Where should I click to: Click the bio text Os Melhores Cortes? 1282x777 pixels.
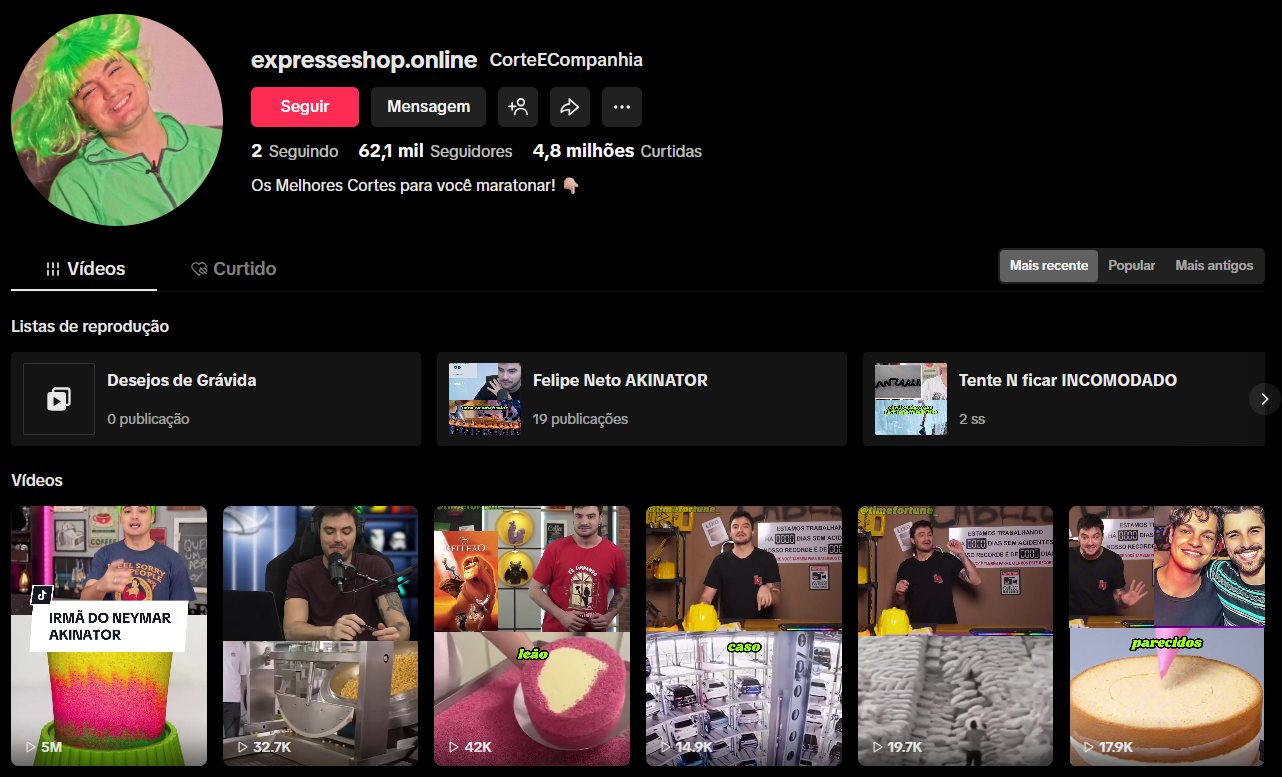(x=416, y=186)
